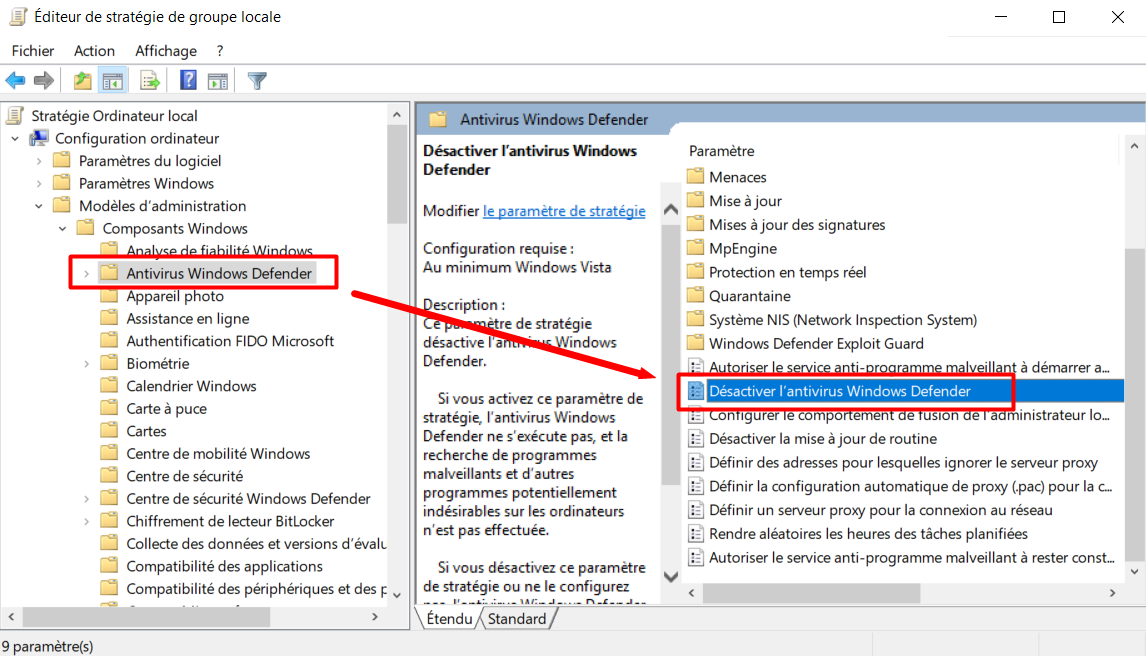Click the Forward arrow toolbar icon
1146x656 pixels.
[44, 80]
